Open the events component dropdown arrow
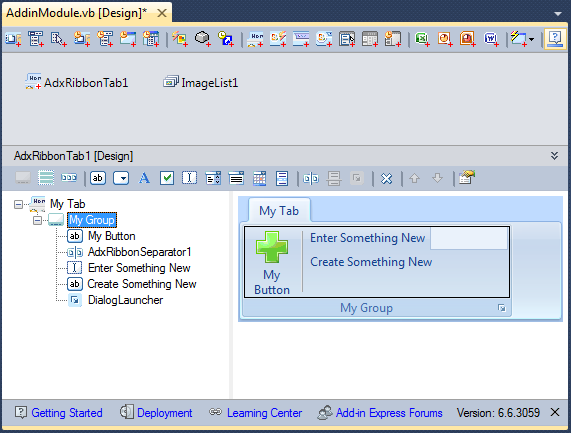This screenshot has width=571, height=433. 532,39
